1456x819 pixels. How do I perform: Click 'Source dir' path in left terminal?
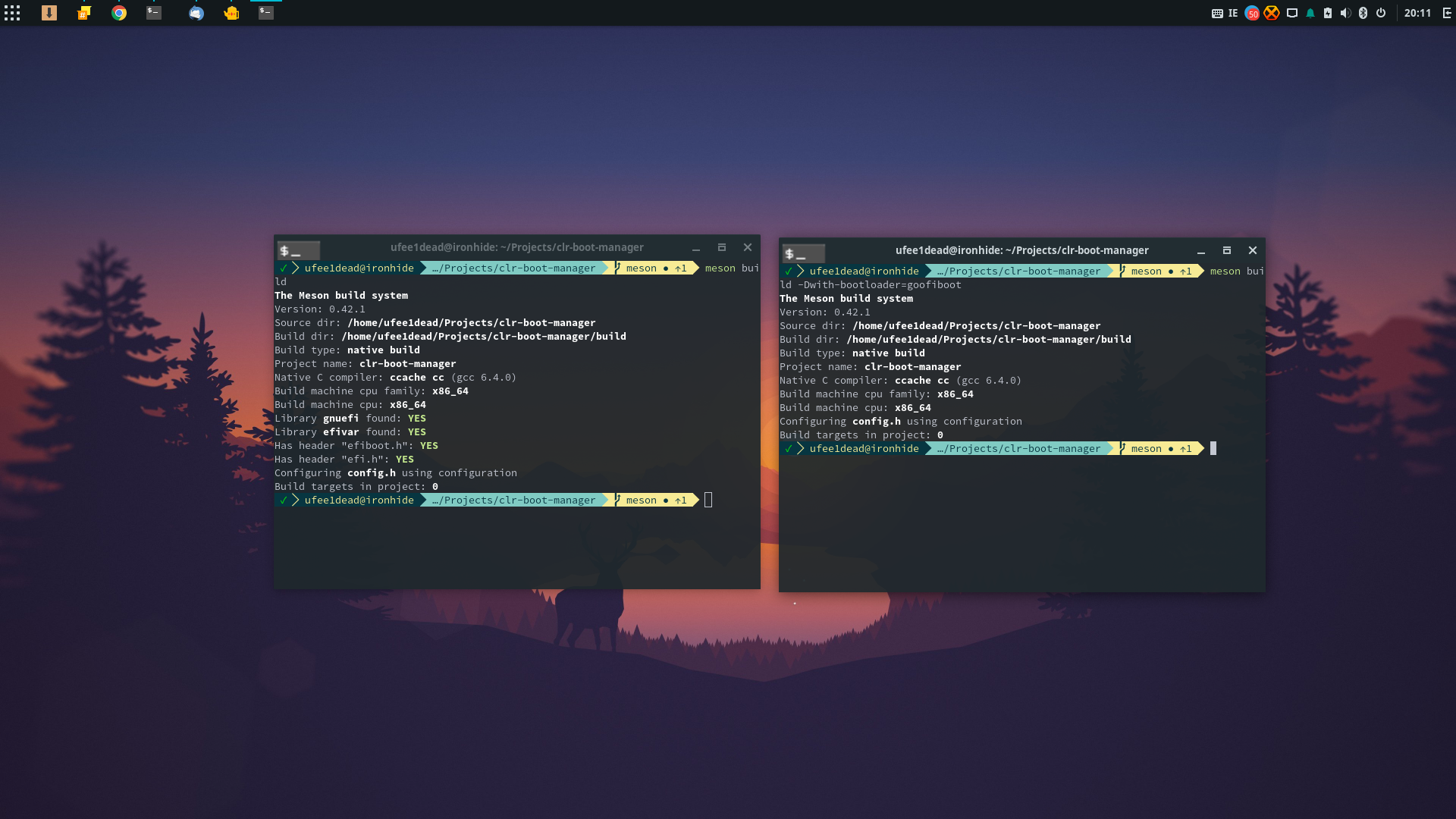pyautogui.click(x=472, y=323)
